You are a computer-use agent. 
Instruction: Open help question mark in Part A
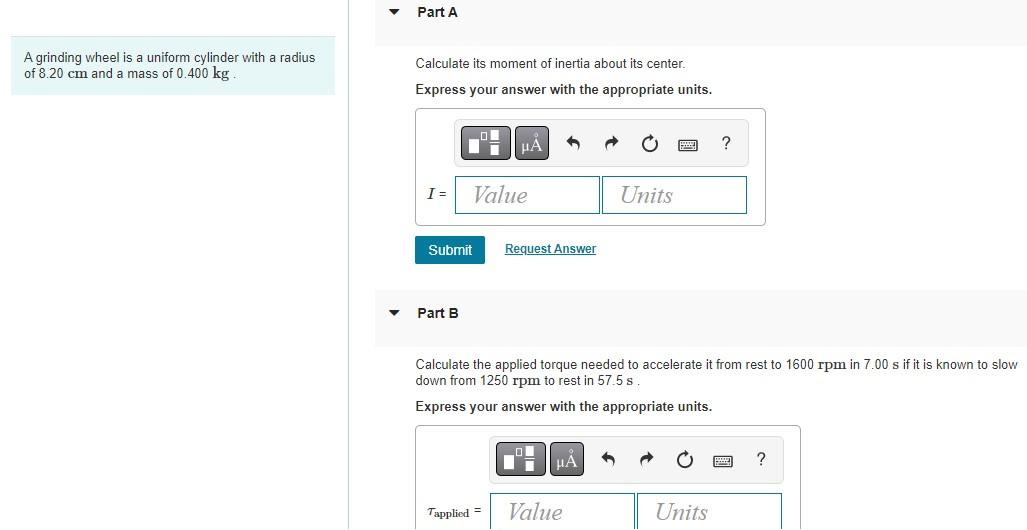coord(726,143)
